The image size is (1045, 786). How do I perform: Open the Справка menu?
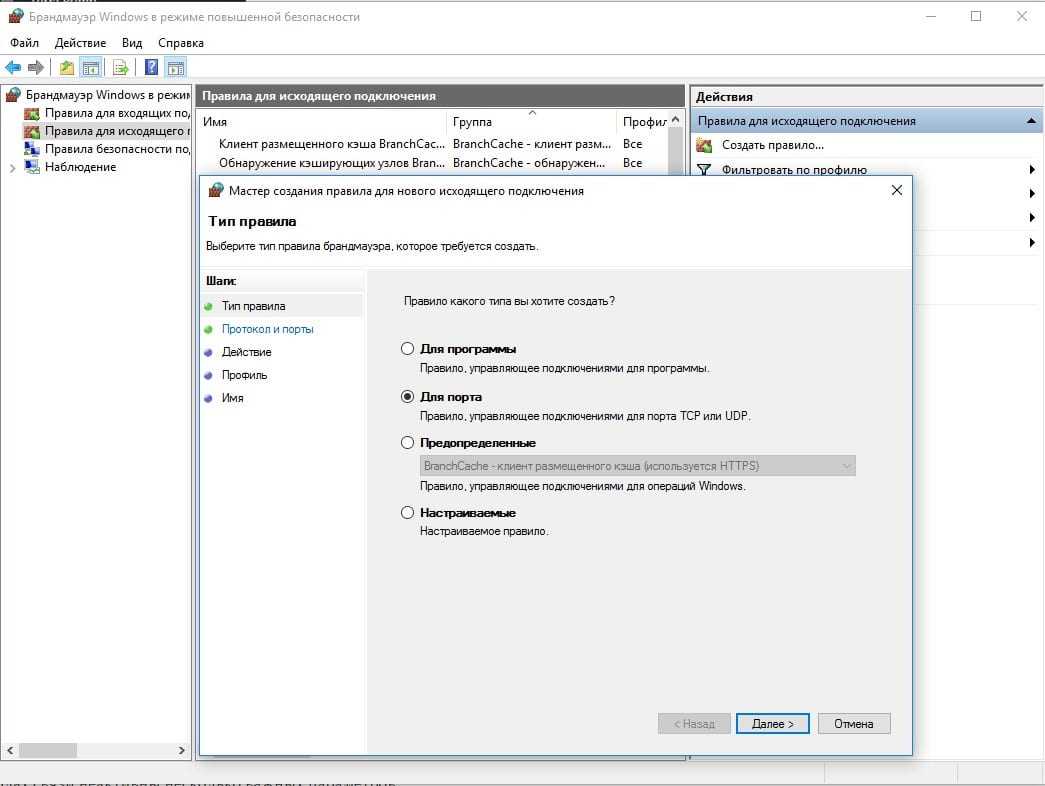(x=180, y=43)
